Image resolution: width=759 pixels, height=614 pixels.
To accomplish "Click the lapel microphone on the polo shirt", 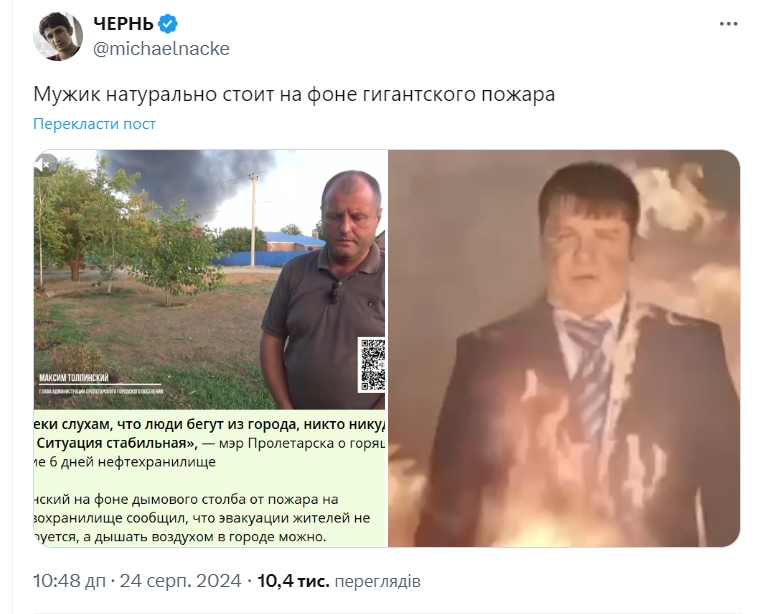I will (334, 292).
